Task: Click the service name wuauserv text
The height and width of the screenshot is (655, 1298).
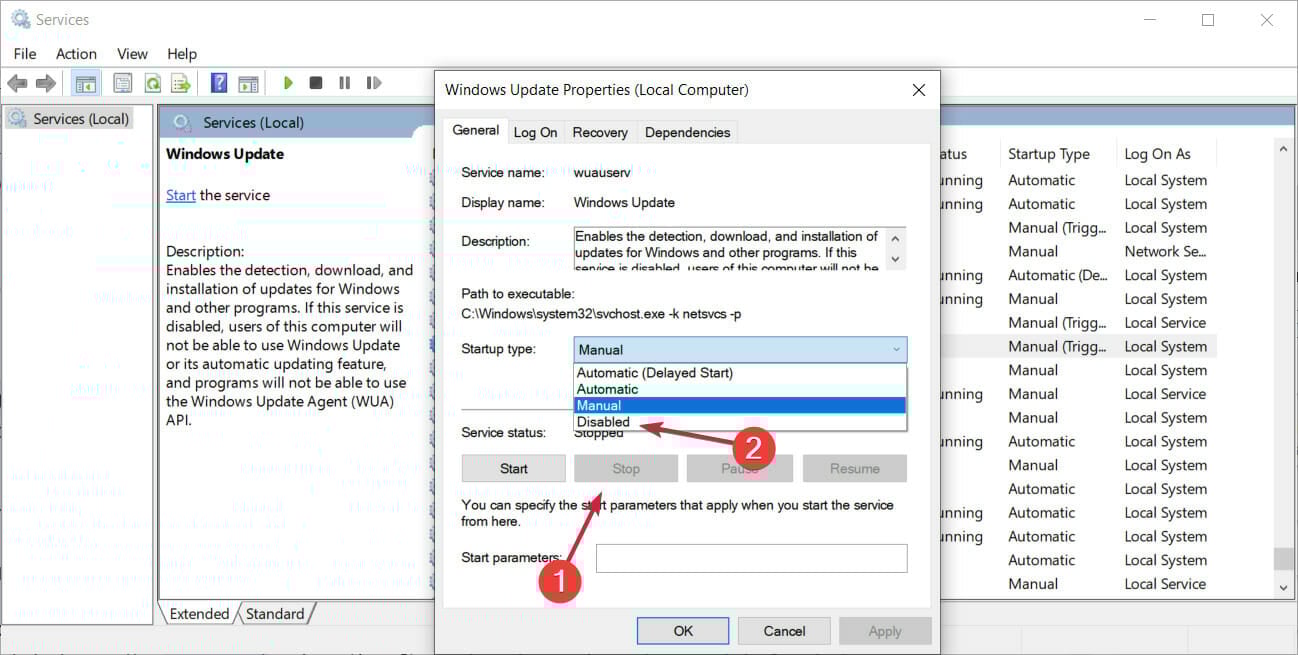Action: [x=604, y=172]
